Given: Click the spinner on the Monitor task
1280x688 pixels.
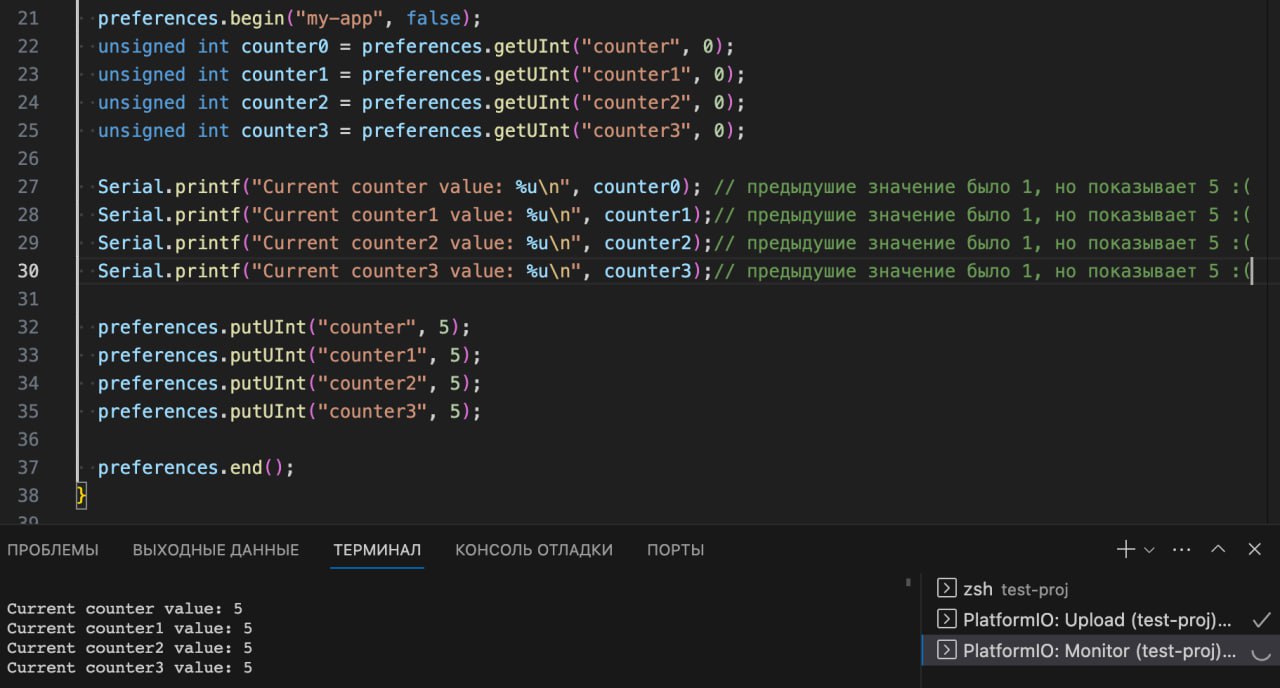Looking at the screenshot, I should 1261,651.
